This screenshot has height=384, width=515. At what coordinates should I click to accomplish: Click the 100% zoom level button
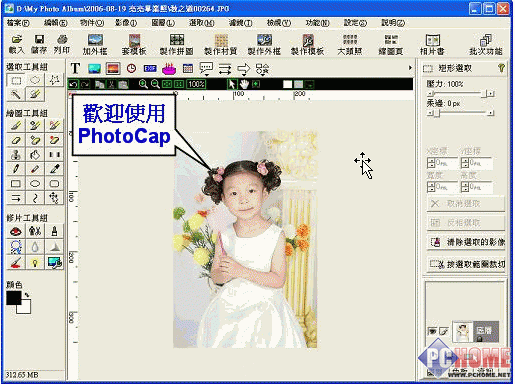pos(196,84)
